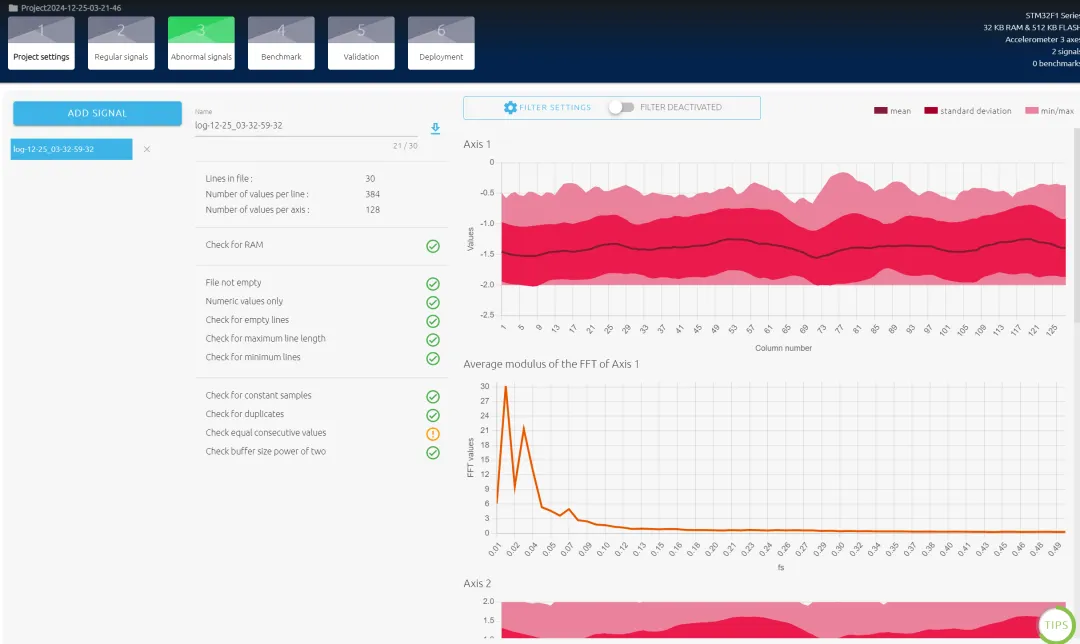Viewport: 1080px width, 644px height.
Task: Open the project folder icon in title bar
Action: 12,7
